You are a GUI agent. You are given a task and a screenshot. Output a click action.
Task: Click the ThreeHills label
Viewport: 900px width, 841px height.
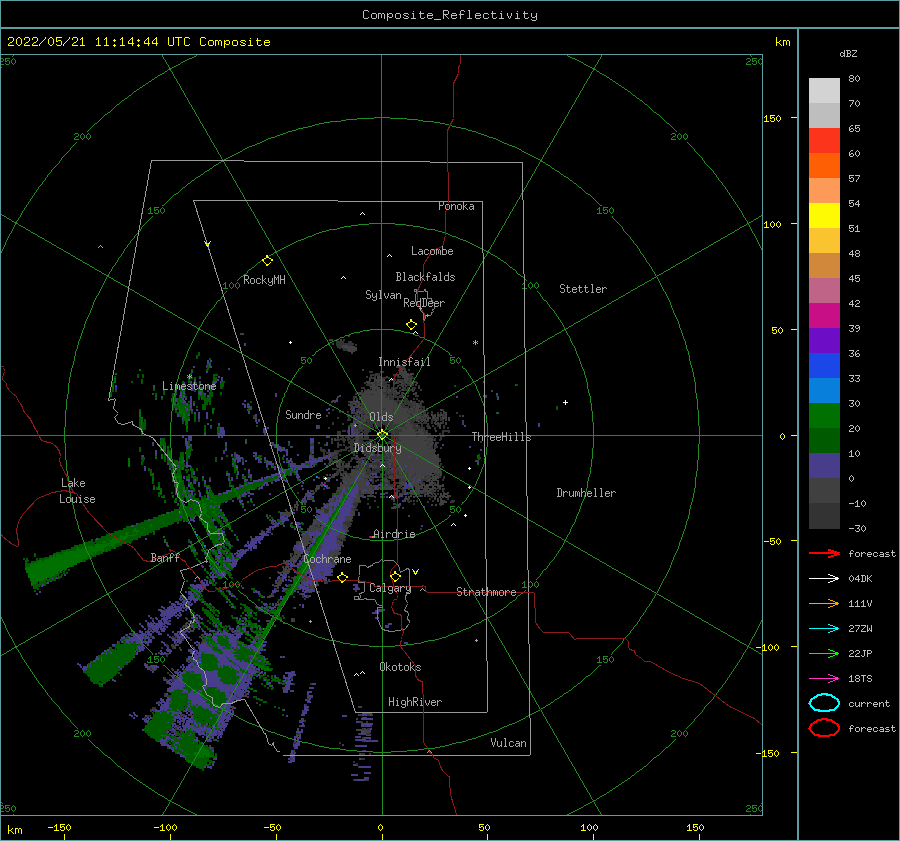coord(502,437)
